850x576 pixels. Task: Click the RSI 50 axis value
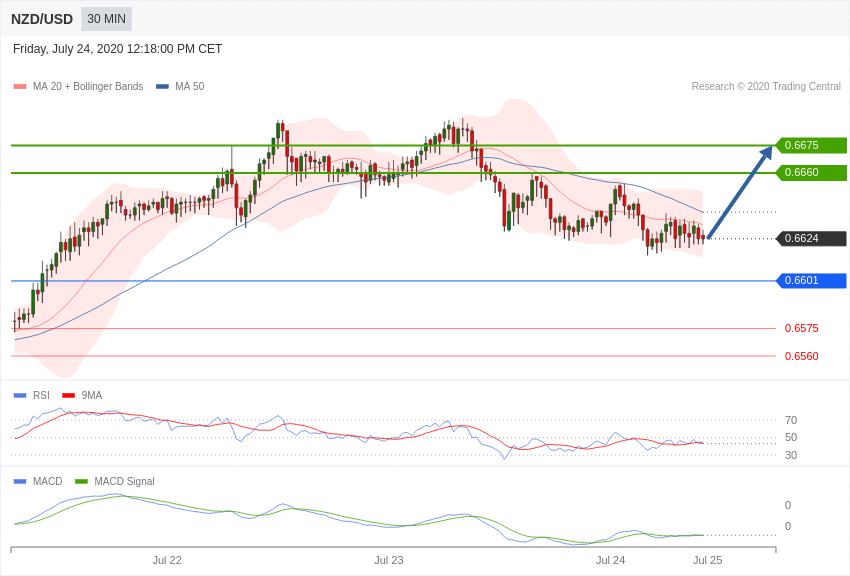tap(791, 437)
